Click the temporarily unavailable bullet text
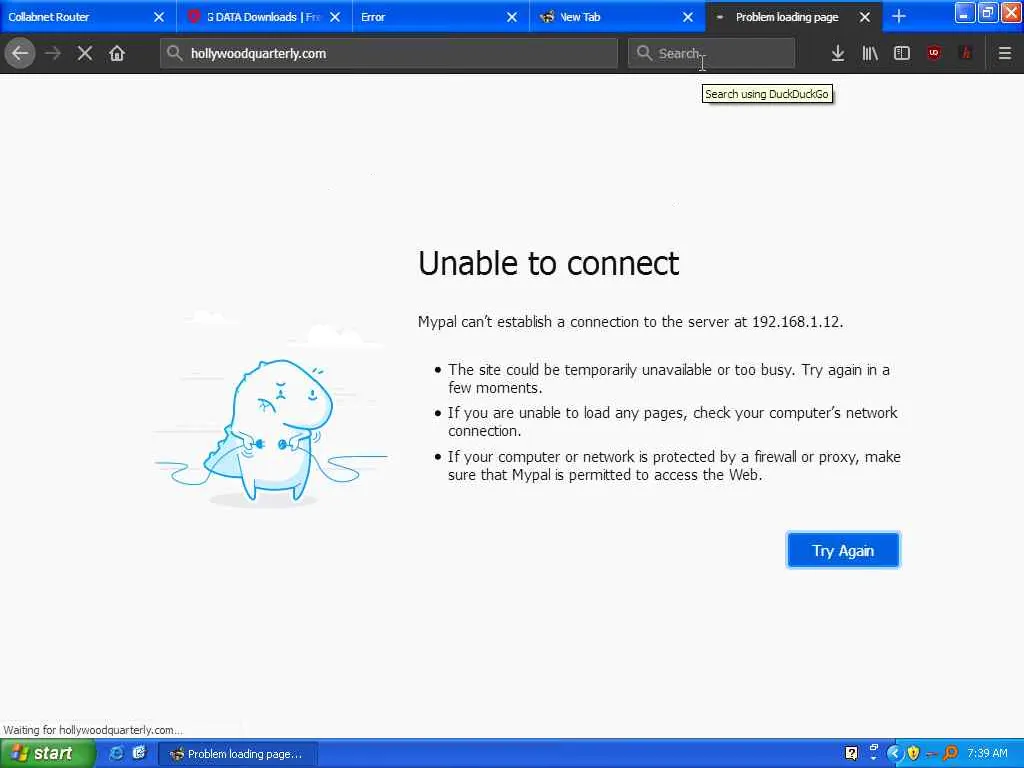Screen dimensions: 1024x768 tap(669, 379)
